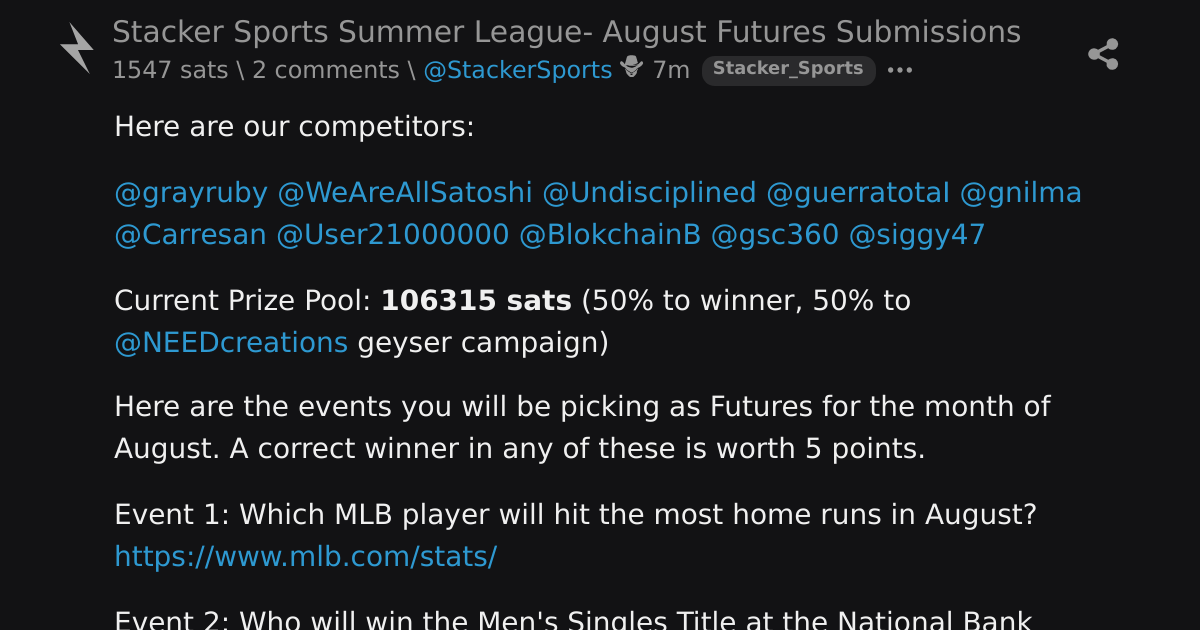Open the share icon menu
Viewport: 1200px width, 630px height.
[1103, 54]
